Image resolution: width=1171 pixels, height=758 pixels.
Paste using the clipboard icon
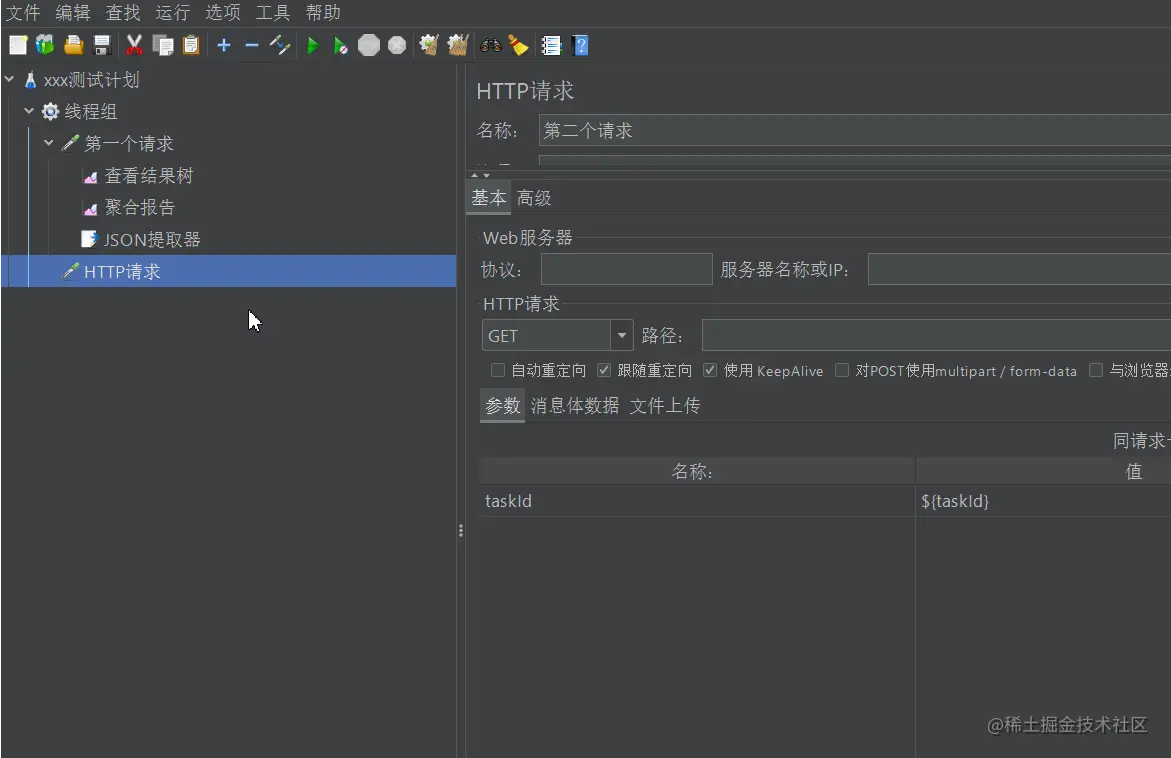pos(191,46)
